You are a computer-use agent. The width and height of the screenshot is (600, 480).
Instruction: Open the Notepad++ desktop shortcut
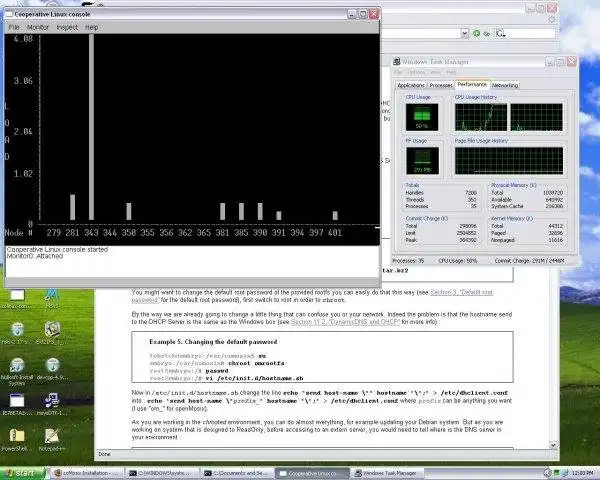tap(52, 440)
